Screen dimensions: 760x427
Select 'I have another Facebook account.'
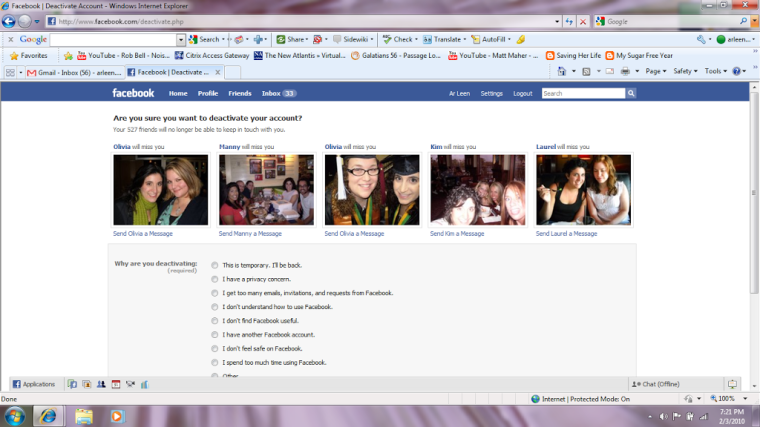214,335
